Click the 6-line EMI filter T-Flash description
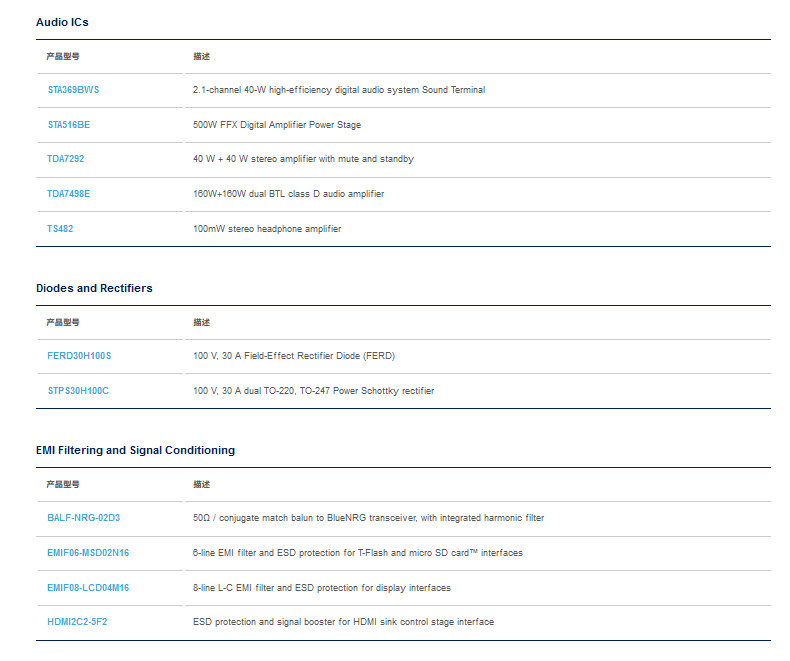 click(x=358, y=553)
